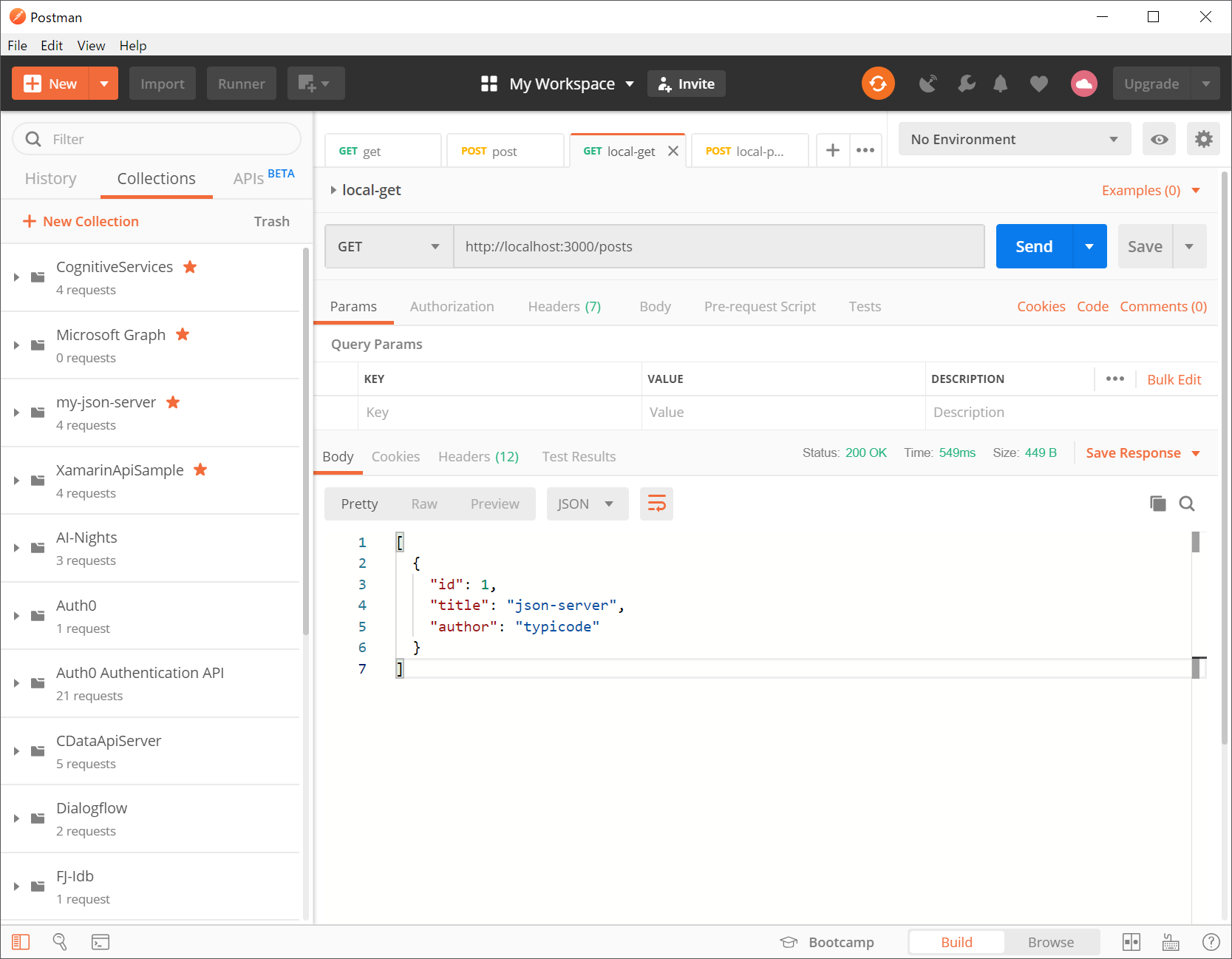The image size is (1232, 959).
Task: Switch to Build mode
Action: pos(956,942)
